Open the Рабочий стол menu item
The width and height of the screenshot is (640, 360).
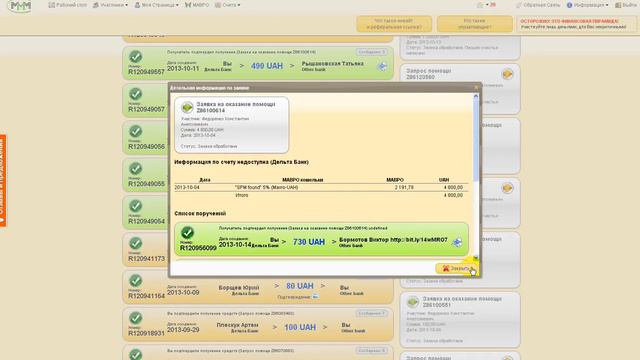[68, 5]
